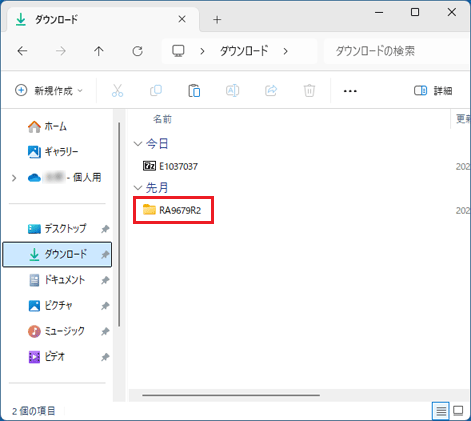
Task: Open ミュージック in the sidebar
Action: point(56,331)
